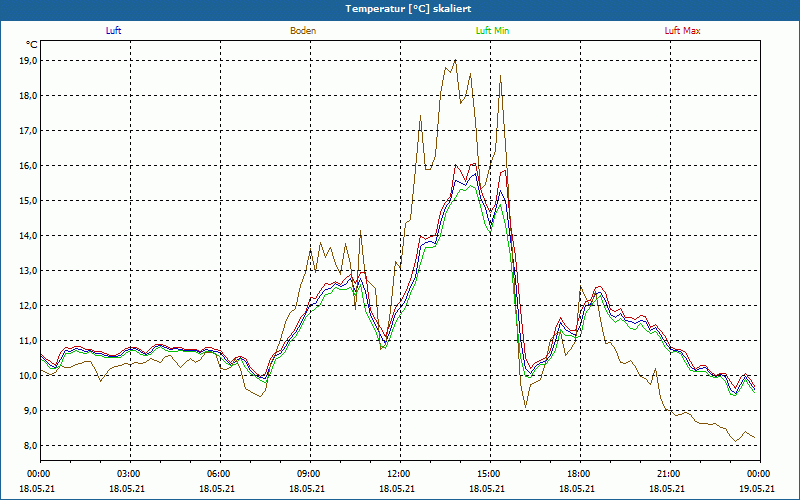Image resolution: width=800 pixels, height=500 pixels.
Task: Click the 06:00 time axis label
Action: tap(220, 474)
